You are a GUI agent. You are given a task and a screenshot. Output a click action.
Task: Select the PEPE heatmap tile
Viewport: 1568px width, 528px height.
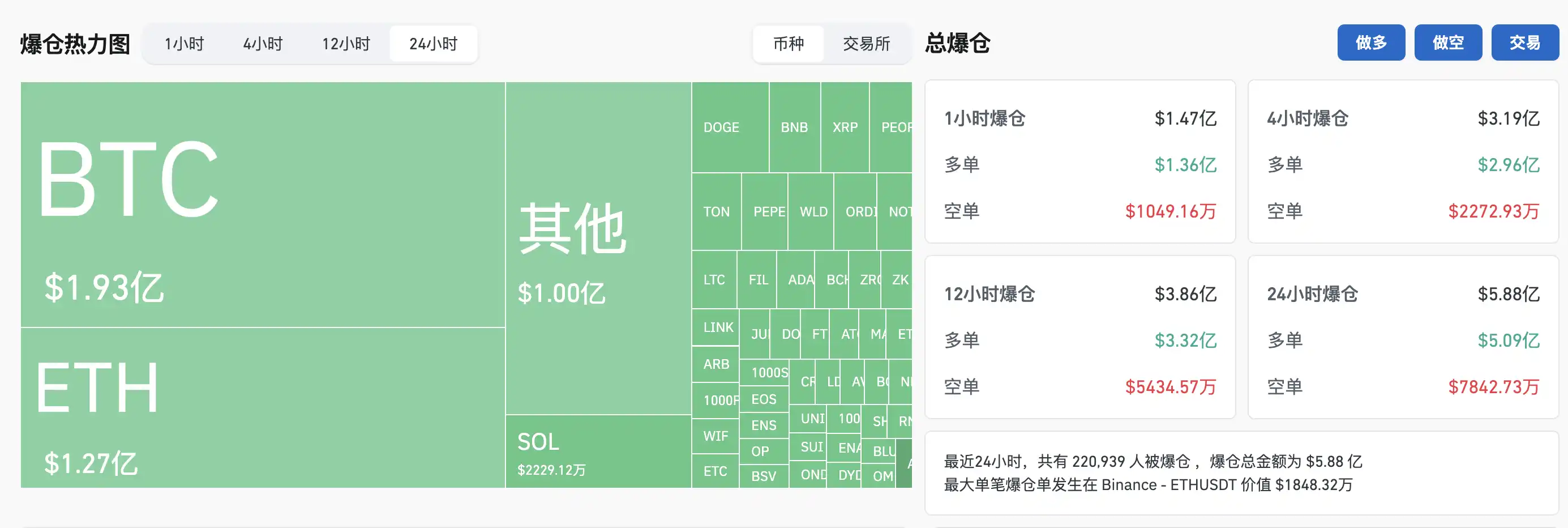[x=765, y=211]
